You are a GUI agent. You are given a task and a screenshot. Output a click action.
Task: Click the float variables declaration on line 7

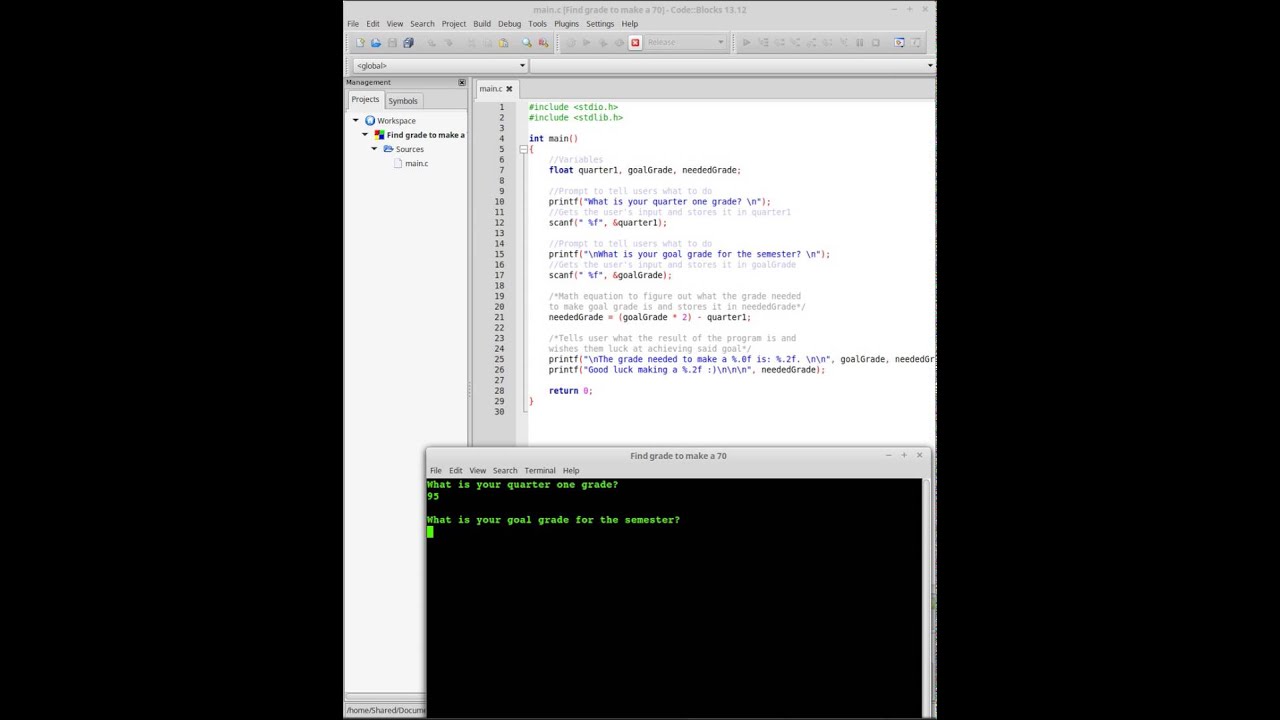coord(644,170)
